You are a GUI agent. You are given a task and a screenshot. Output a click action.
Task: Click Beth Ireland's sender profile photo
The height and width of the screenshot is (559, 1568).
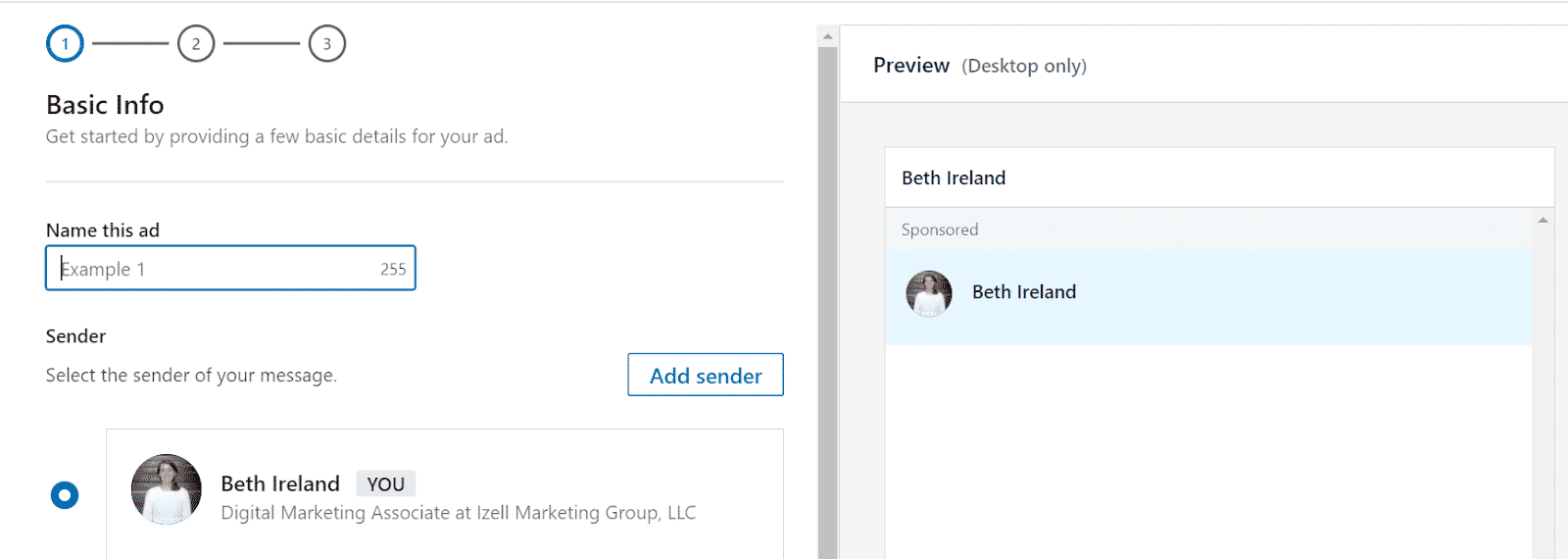(167, 488)
